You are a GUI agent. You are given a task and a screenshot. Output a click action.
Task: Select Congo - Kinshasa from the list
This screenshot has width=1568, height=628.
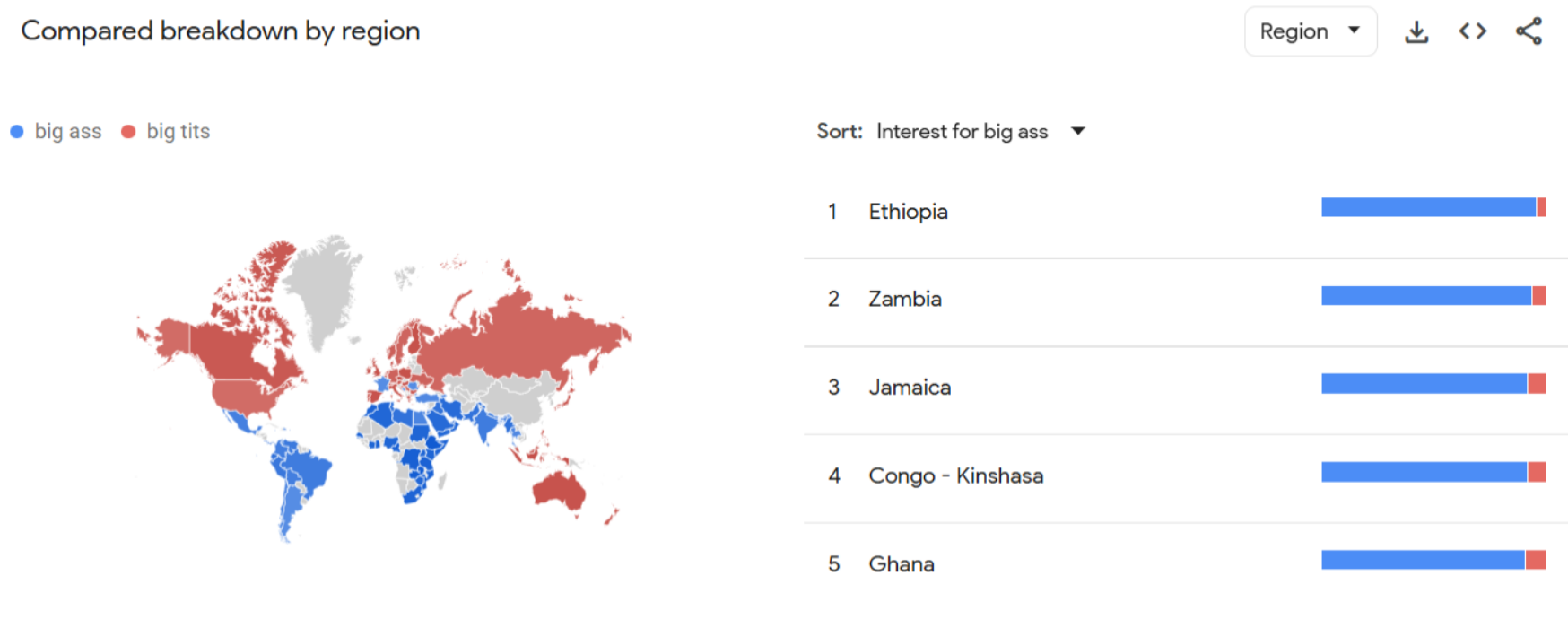point(955,475)
